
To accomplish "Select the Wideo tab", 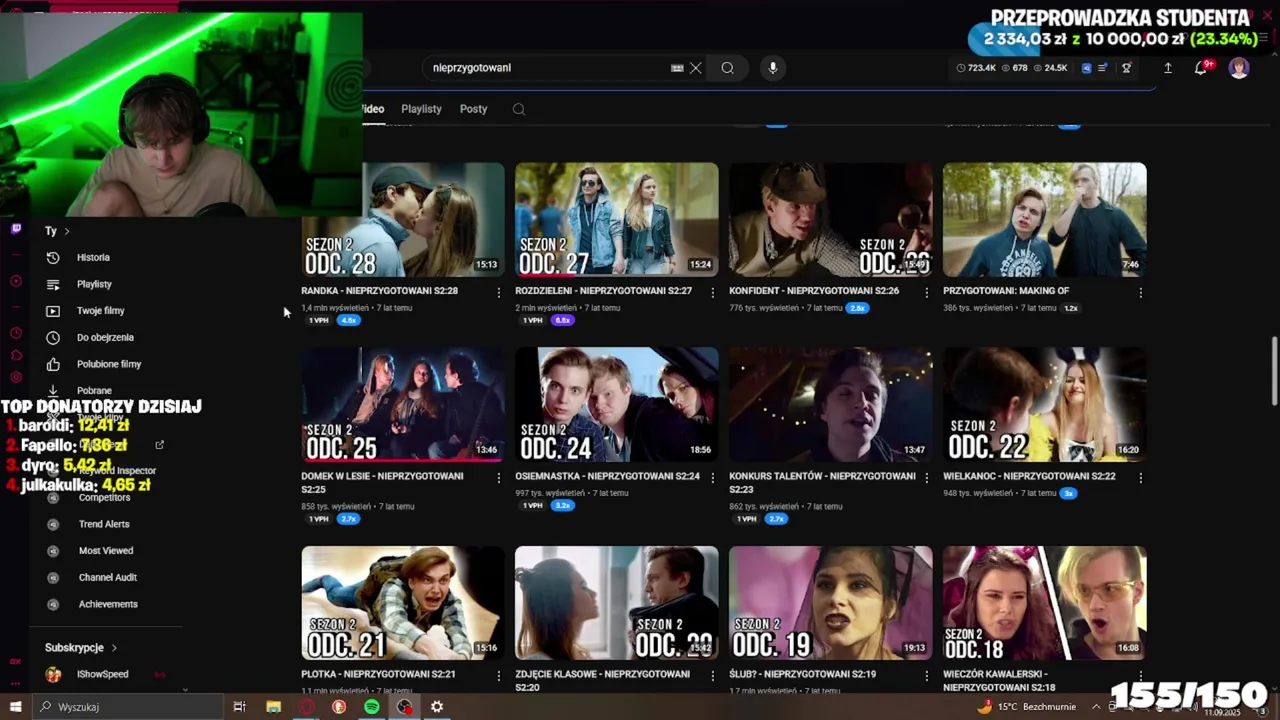I will tap(373, 109).
